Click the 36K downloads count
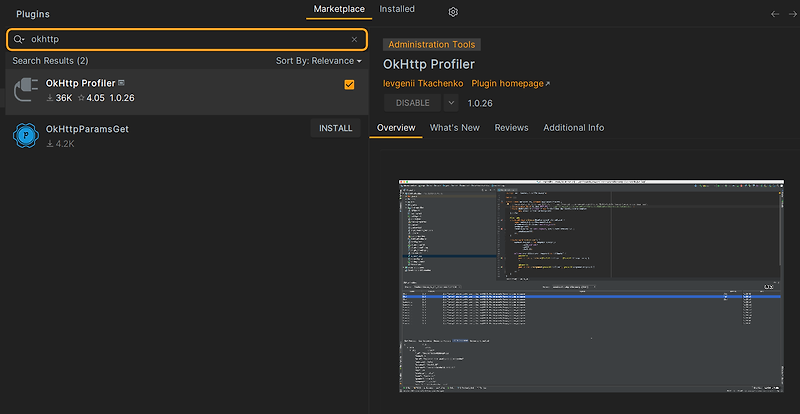Image resolution: width=800 pixels, height=414 pixels. [60, 98]
